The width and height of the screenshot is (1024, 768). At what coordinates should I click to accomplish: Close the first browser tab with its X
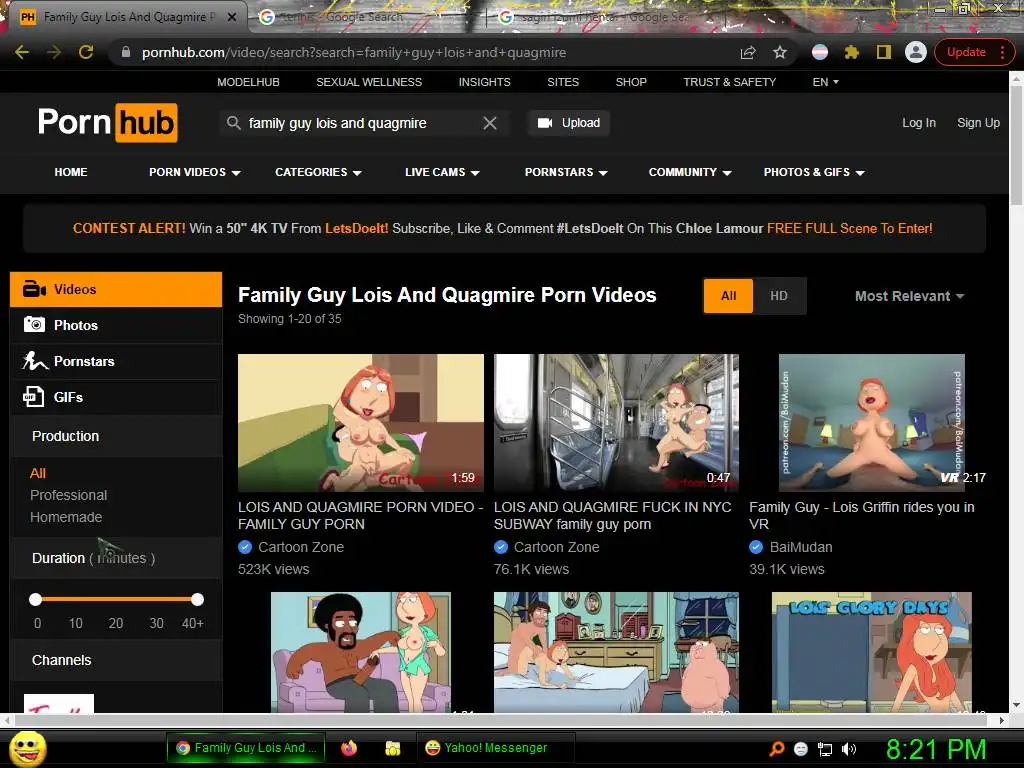click(232, 17)
